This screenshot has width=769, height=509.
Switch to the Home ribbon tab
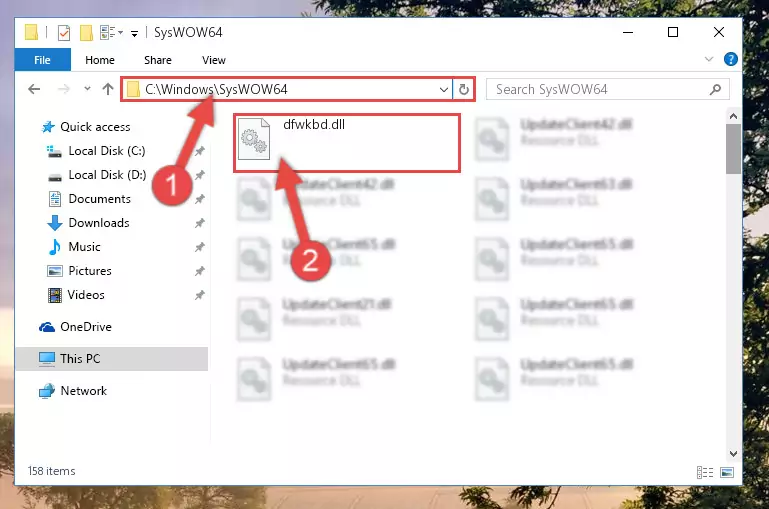coord(100,60)
